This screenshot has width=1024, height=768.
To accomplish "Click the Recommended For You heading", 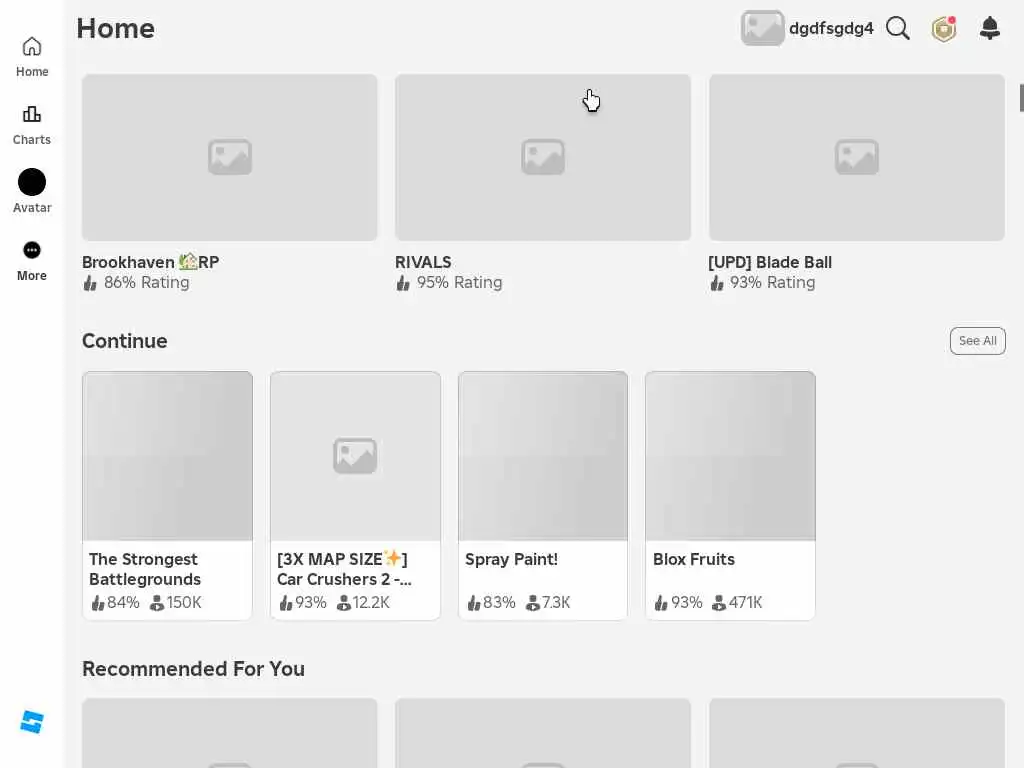I will (x=193, y=669).
